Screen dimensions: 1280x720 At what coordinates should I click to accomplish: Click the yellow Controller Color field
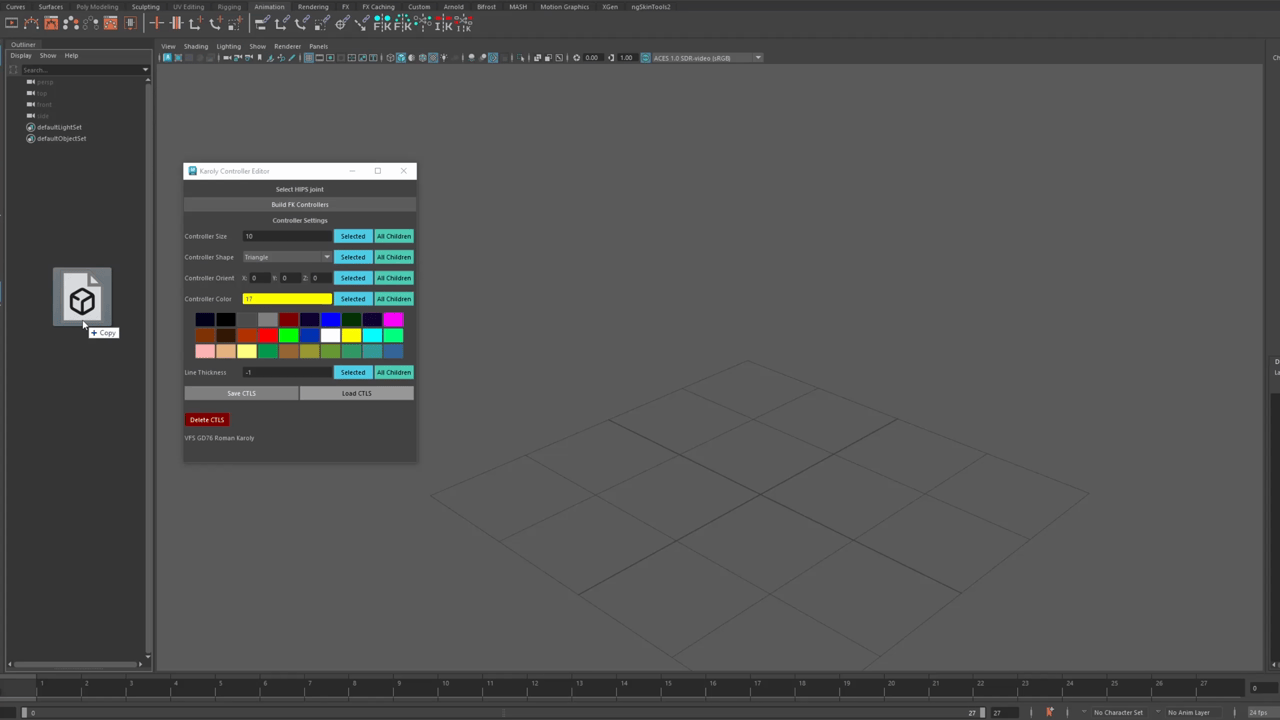click(287, 299)
